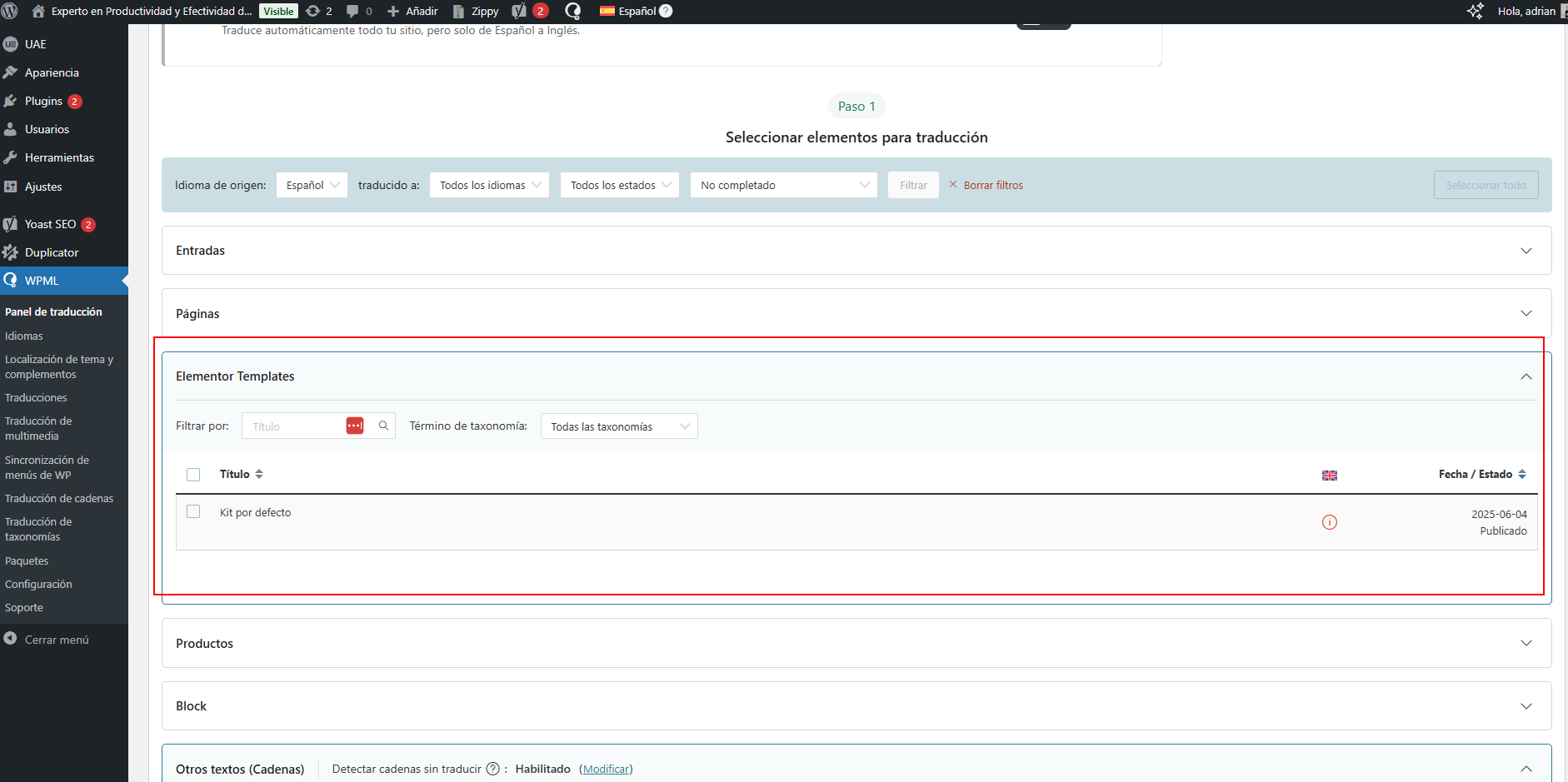Open the Plugins menu in sidebar
Viewport: 1568px width, 782px height.
pyautogui.click(x=43, y=101)
